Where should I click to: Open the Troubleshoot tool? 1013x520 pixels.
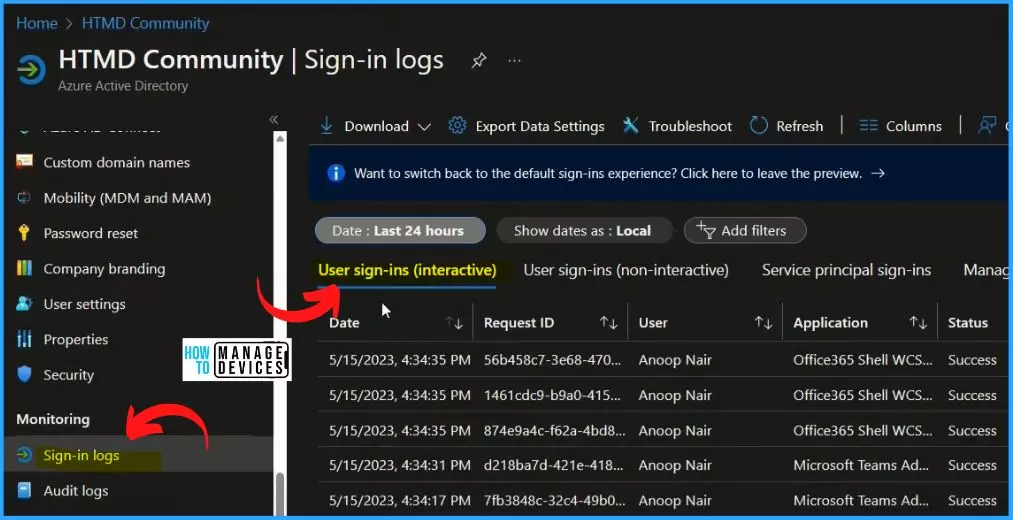(690, 126)
